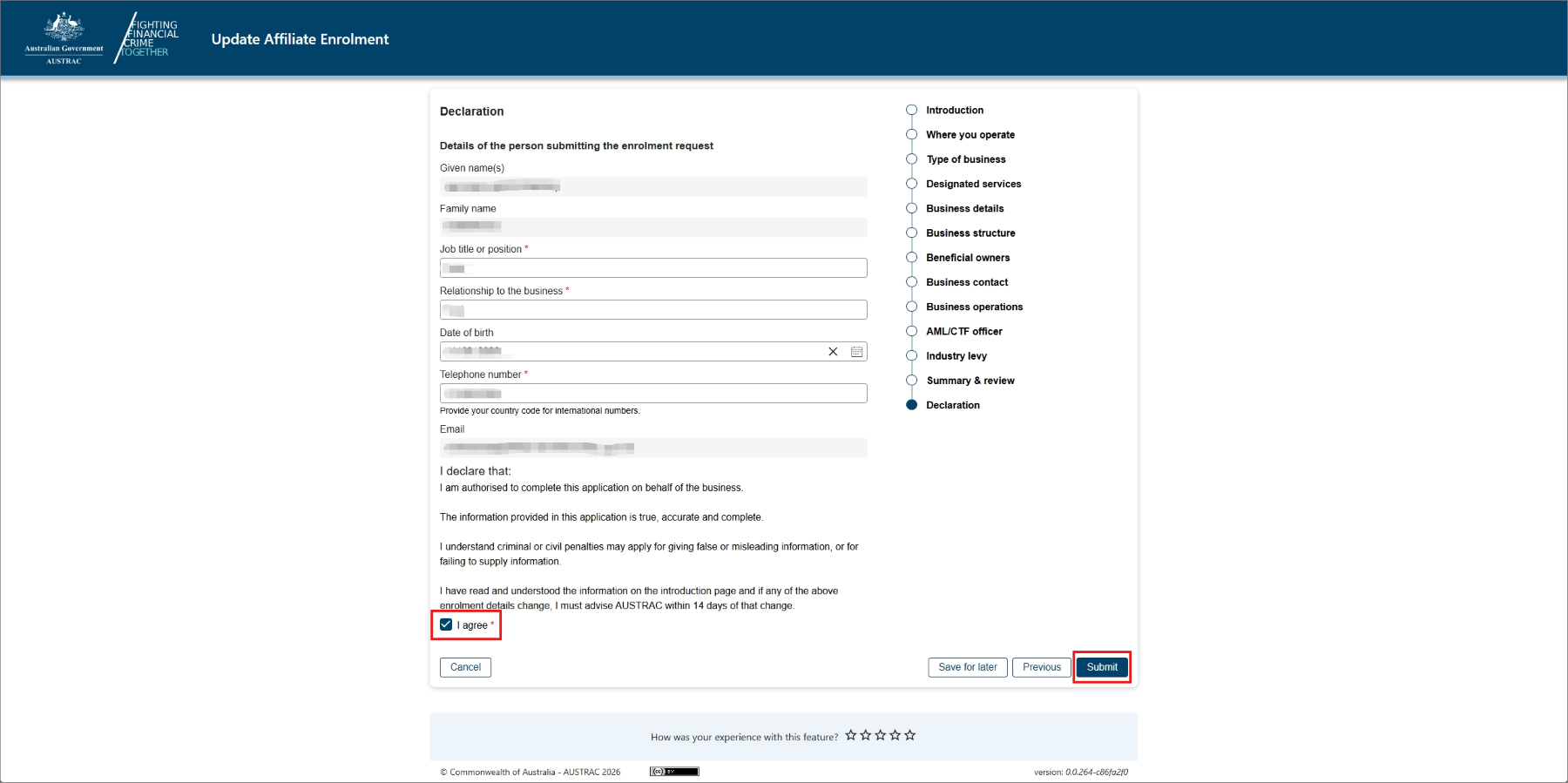Click the Creative Commons license badge

coord(674,772)
